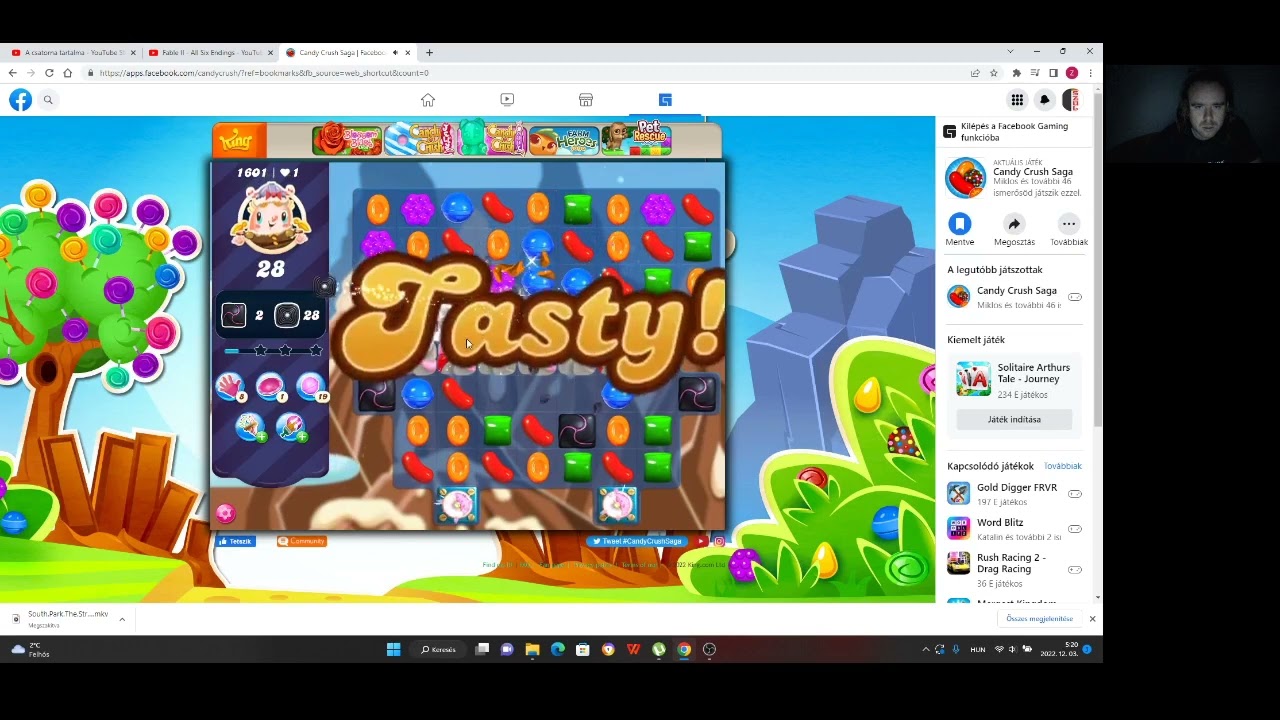Click Mentve saved button in sidebar
The height and width of the screenshot is (720, 1280).
(x=960, y=229)
